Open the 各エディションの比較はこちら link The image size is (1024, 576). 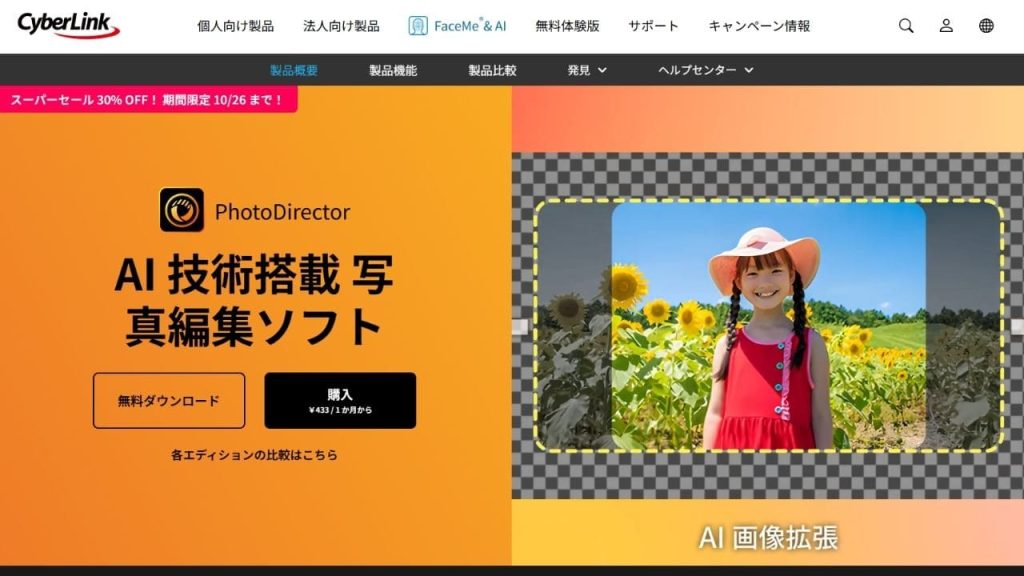[x=254, y=455]
